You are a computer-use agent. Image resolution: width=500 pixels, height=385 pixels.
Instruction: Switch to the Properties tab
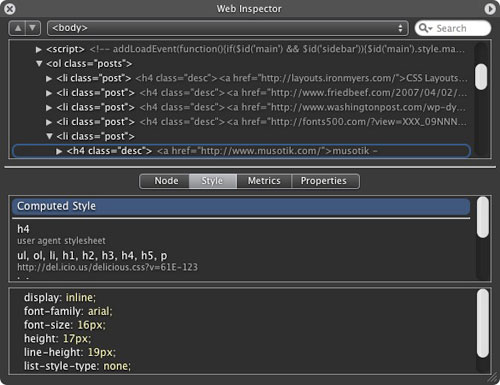pyautogui.click(x=325, y=181)
